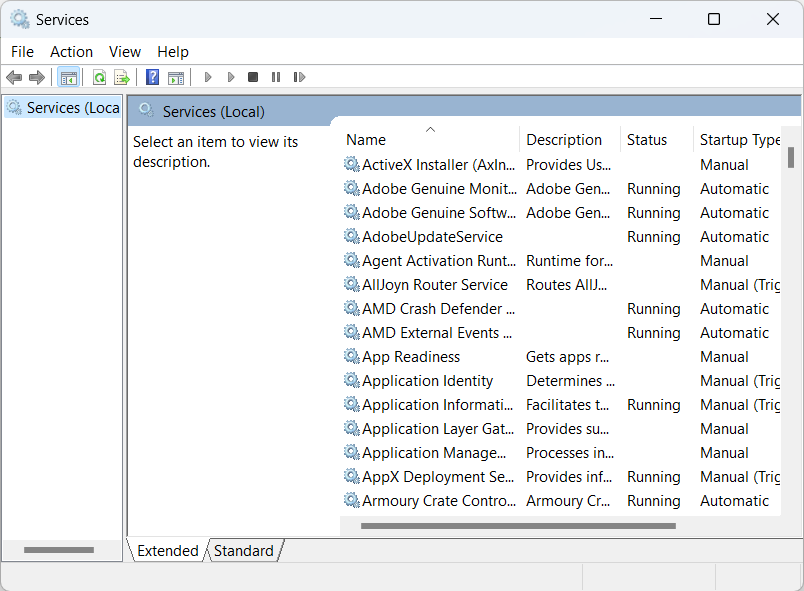Toggle Show/Hide Action Pane icon
The height and width of the screenshot is (591, 804).
coord(176,77)
